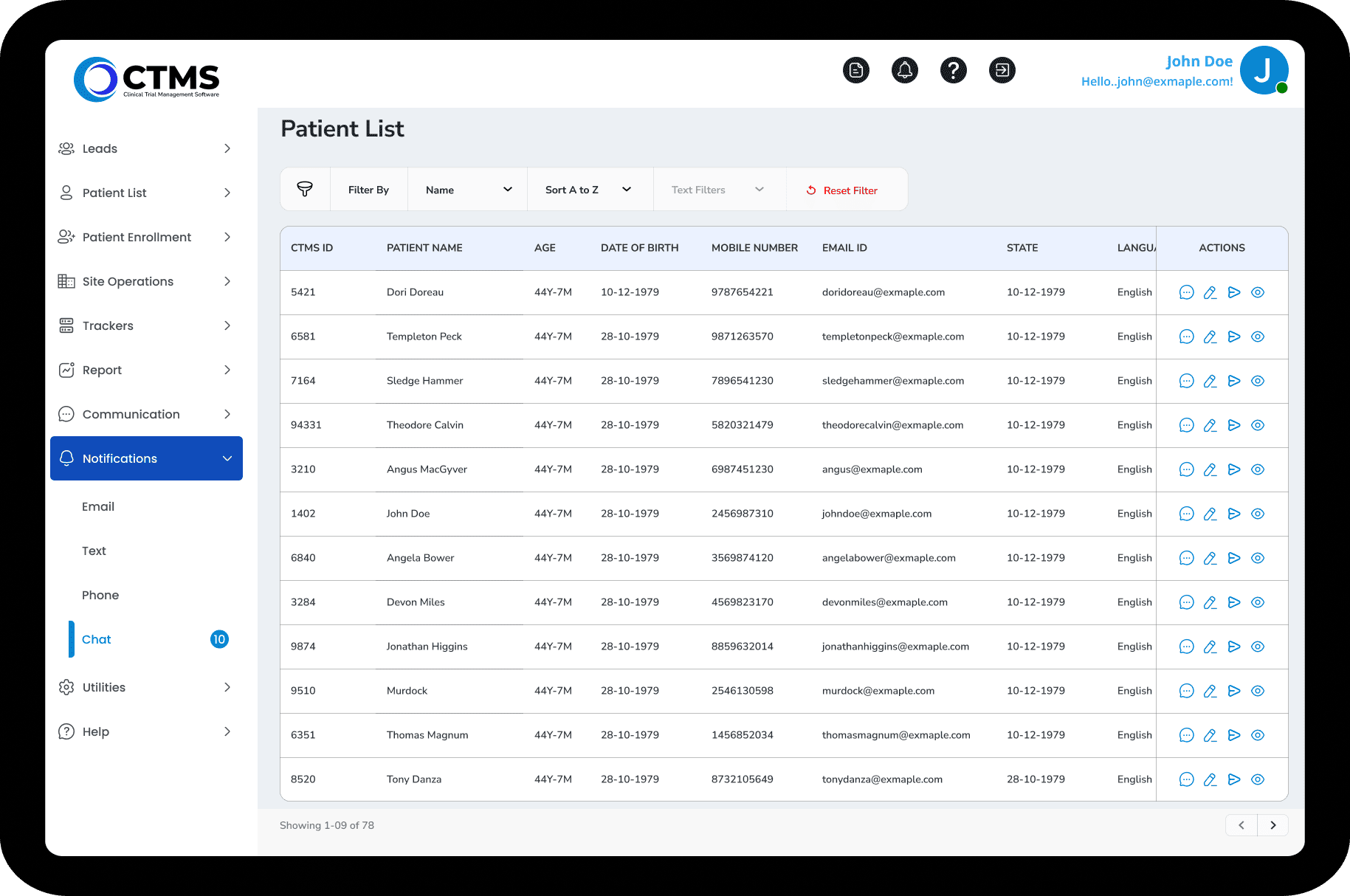Click the document icon in top header

(x=856, y=70)
